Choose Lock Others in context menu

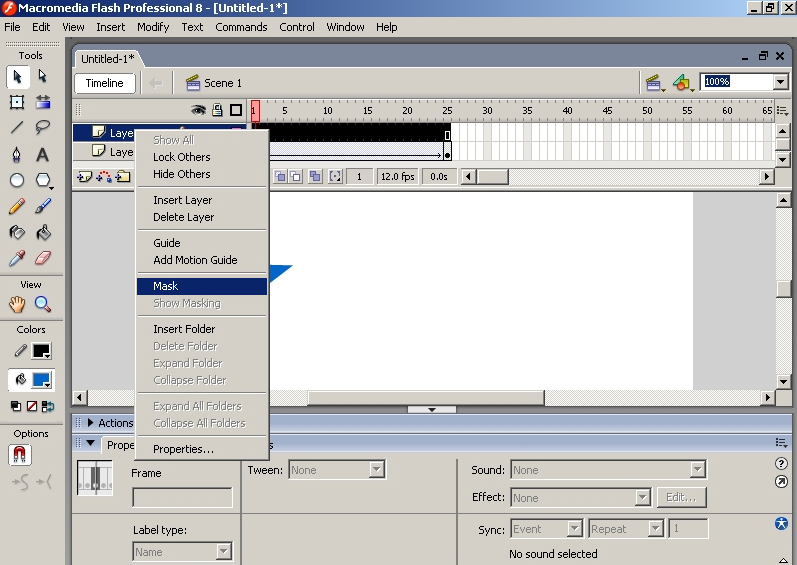click(x=202, y=157)
